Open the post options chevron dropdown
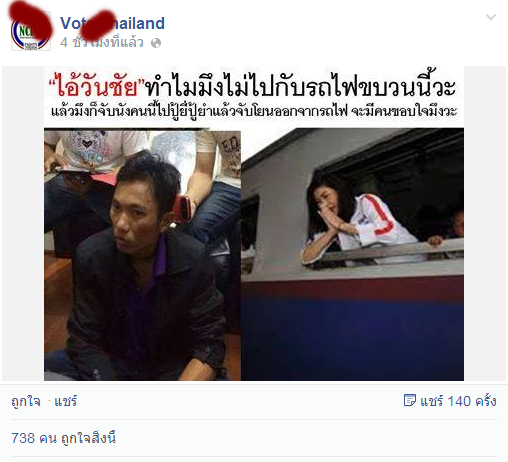The width and height of the screenshot is (508, 462). click(491, 17)
